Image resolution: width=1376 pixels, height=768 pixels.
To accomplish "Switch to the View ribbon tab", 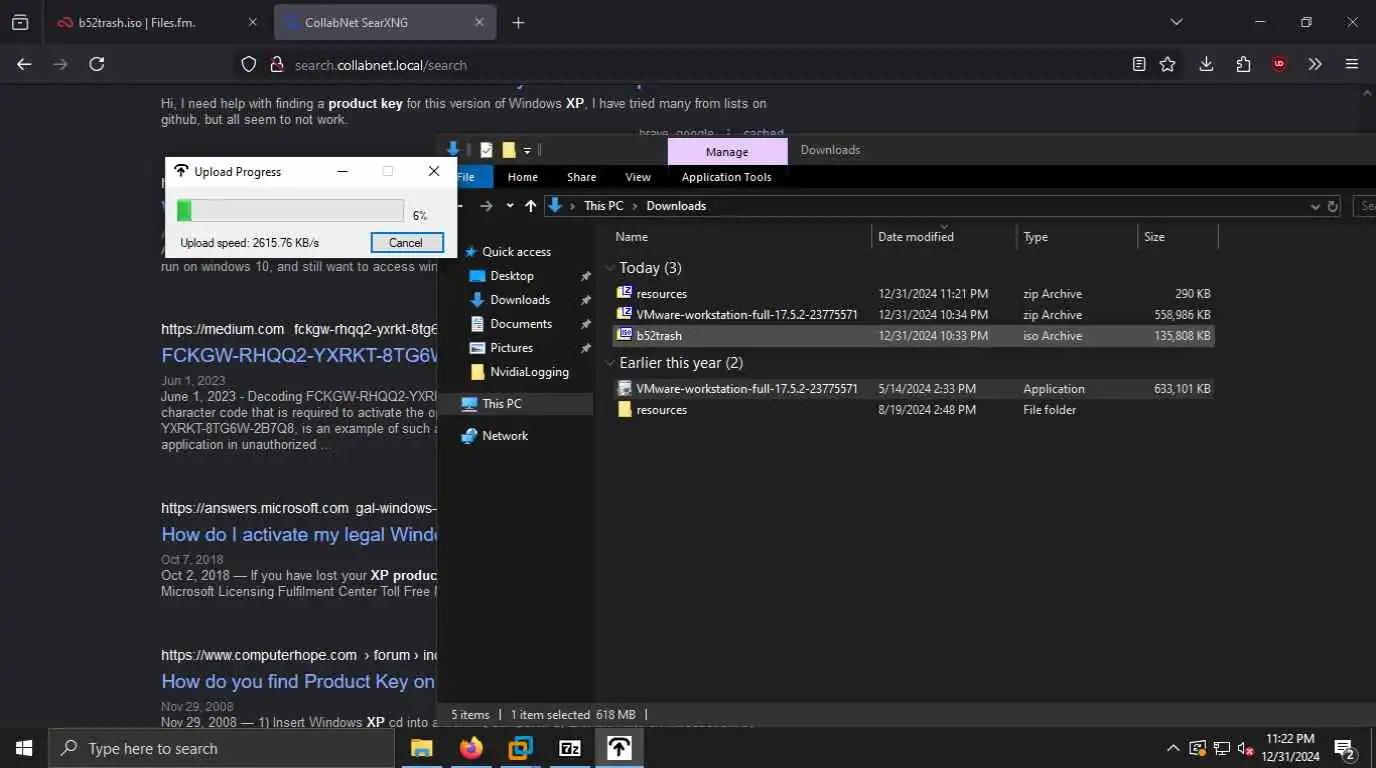I will point(638,177).
